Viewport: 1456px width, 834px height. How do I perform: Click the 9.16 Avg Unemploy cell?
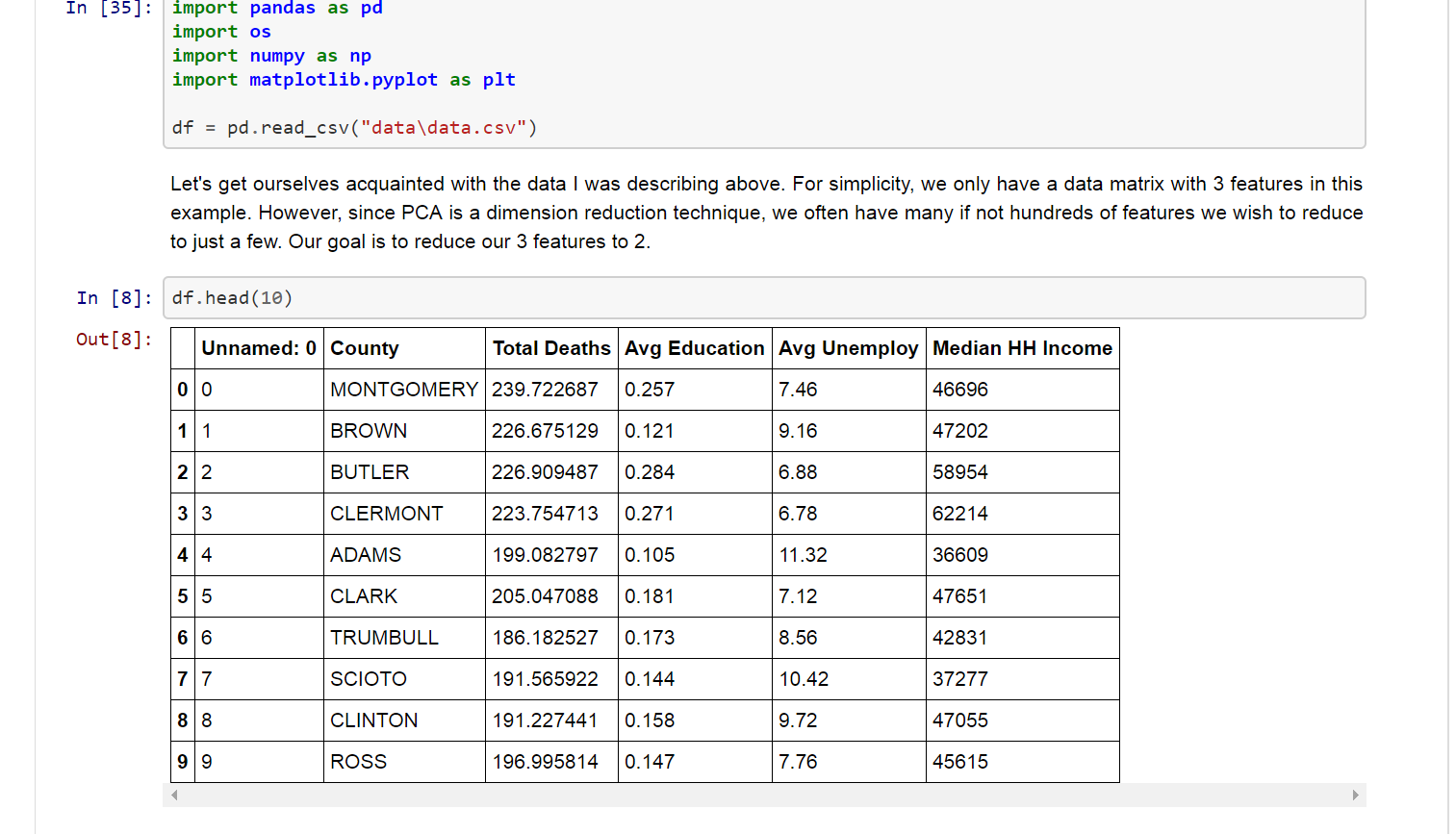[x=849, y=431]
